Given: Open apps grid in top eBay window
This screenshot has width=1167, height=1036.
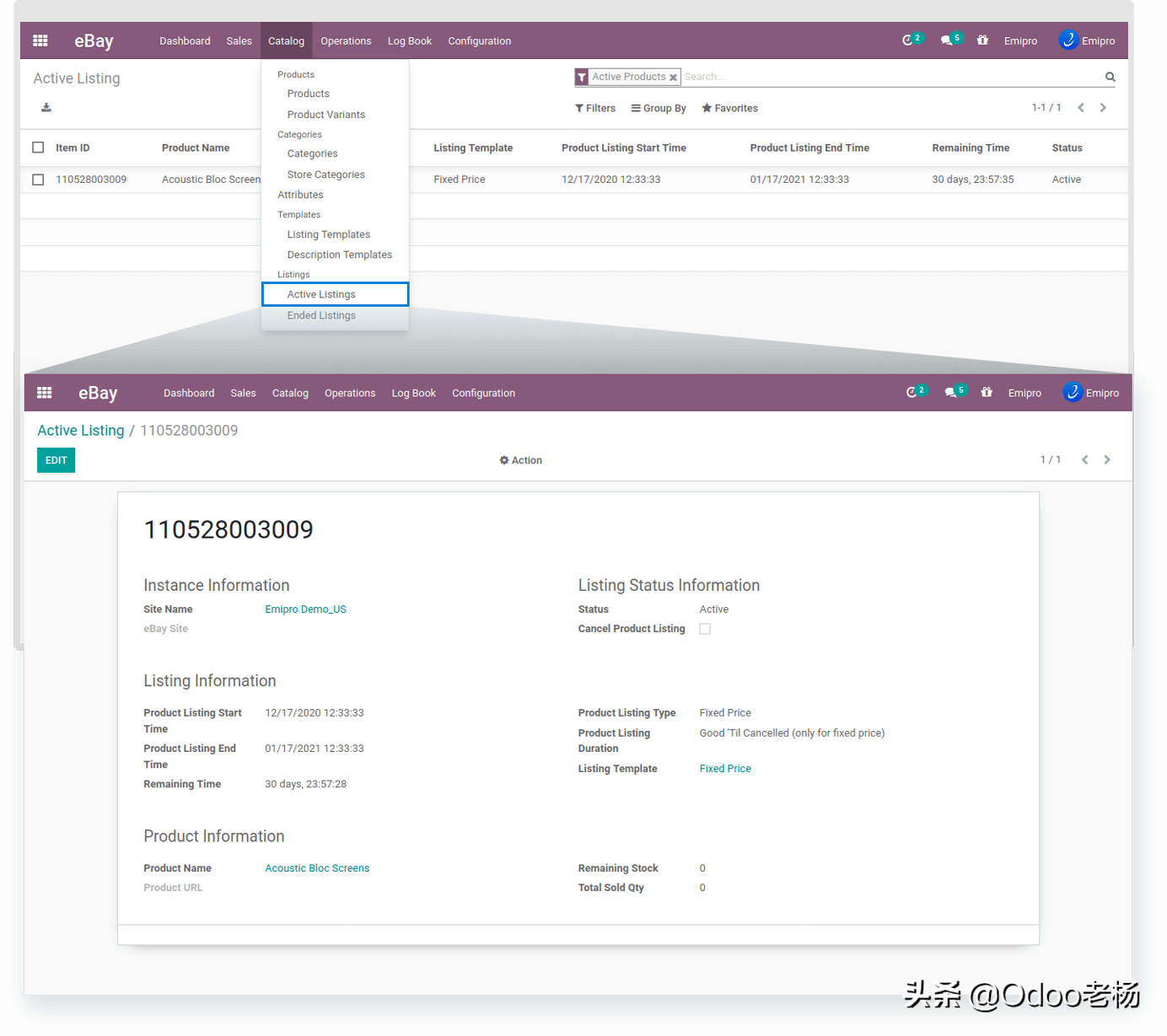Looking at the screenshot, I should pos(40,40).
